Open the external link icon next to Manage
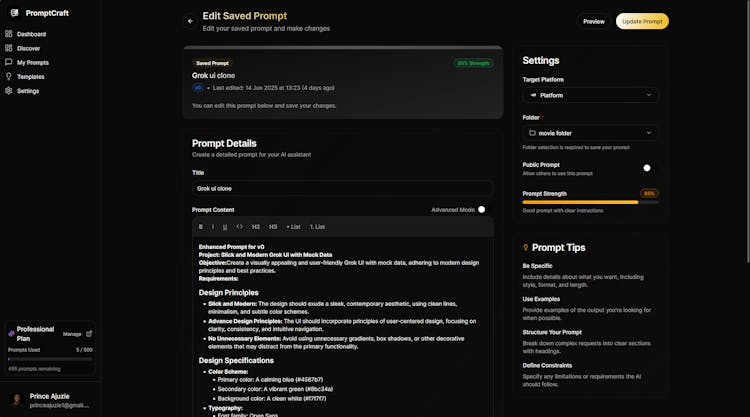750x417 pixels. tap(89, 333)
